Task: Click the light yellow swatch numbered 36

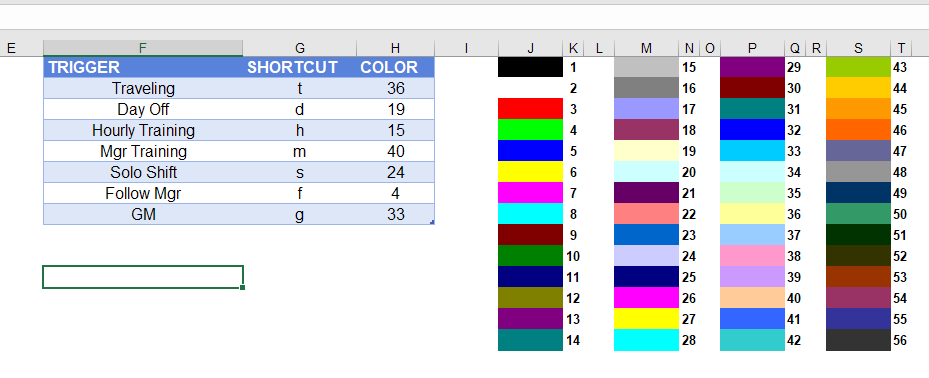Action: pos(752,214)
